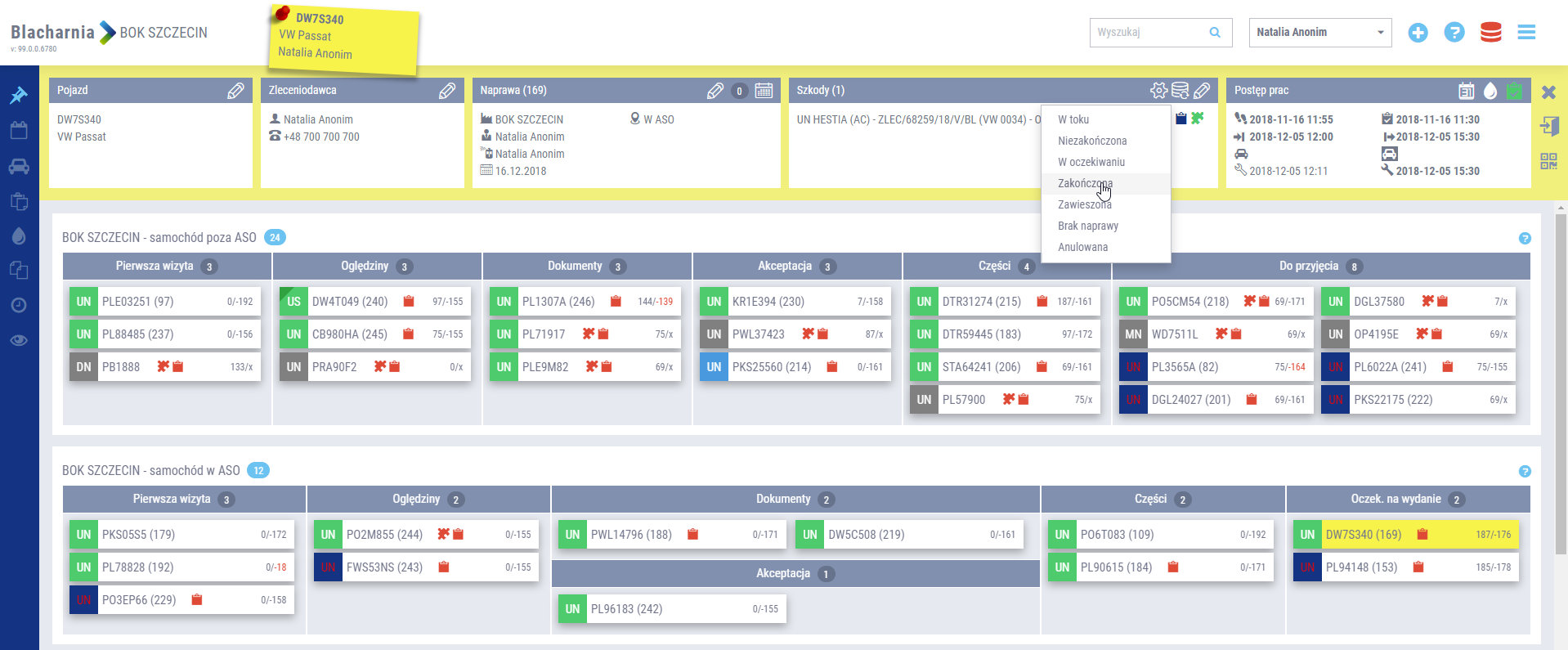Select 'W oczekiwaniu' in status list
This screenshot has height=650, width=1568.
click(x=1091, y=162)
